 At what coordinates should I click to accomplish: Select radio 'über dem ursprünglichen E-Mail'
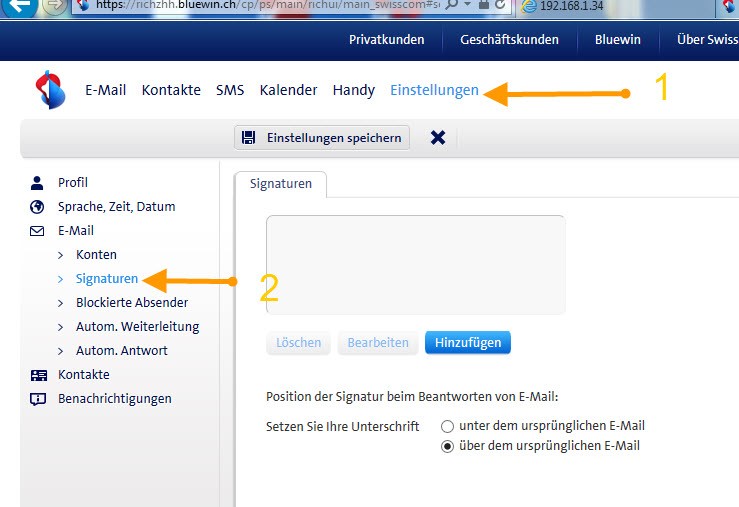click(447, 446)
